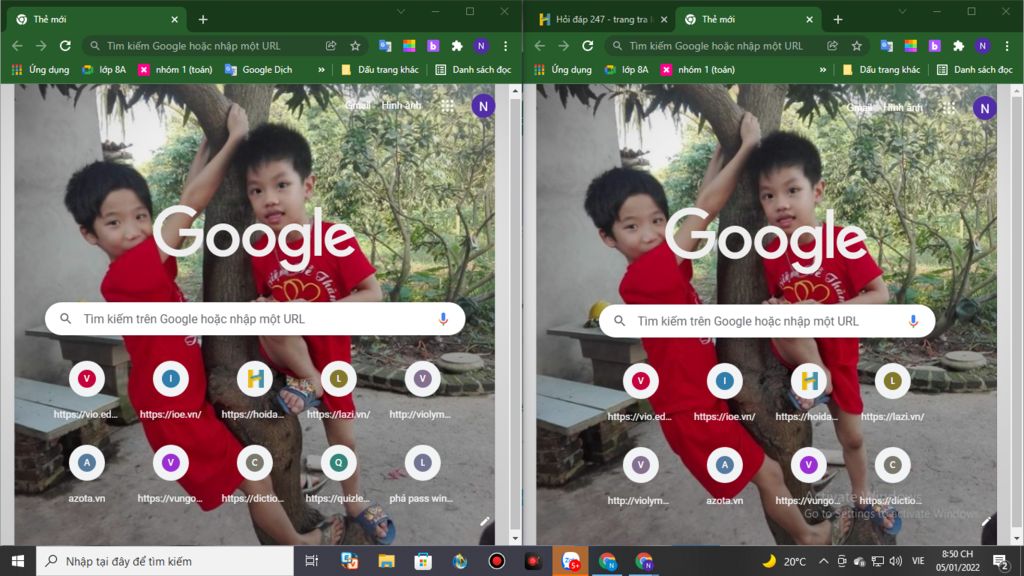Screen dimensions: 1024x576
Task: Open lớp 8A bookmark in left window
Action: [104, 69]
